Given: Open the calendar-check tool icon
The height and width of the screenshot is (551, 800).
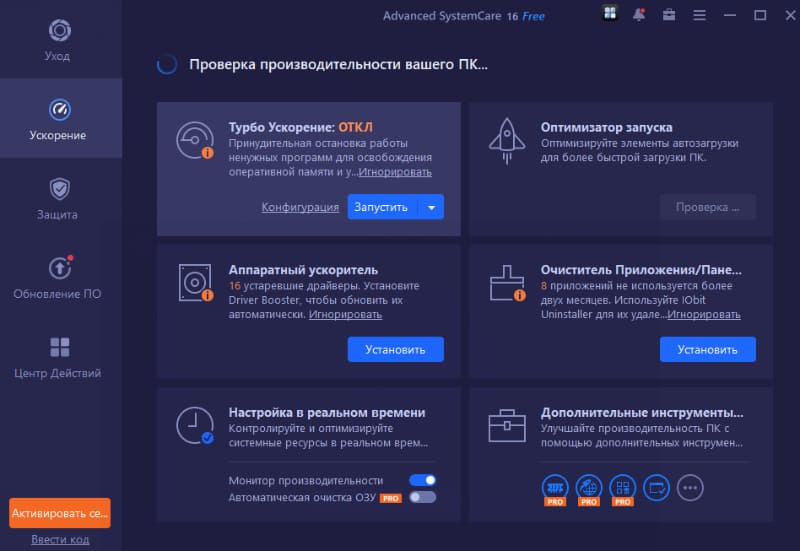Looking at the screenshot, I should click(x=656, y=488).
